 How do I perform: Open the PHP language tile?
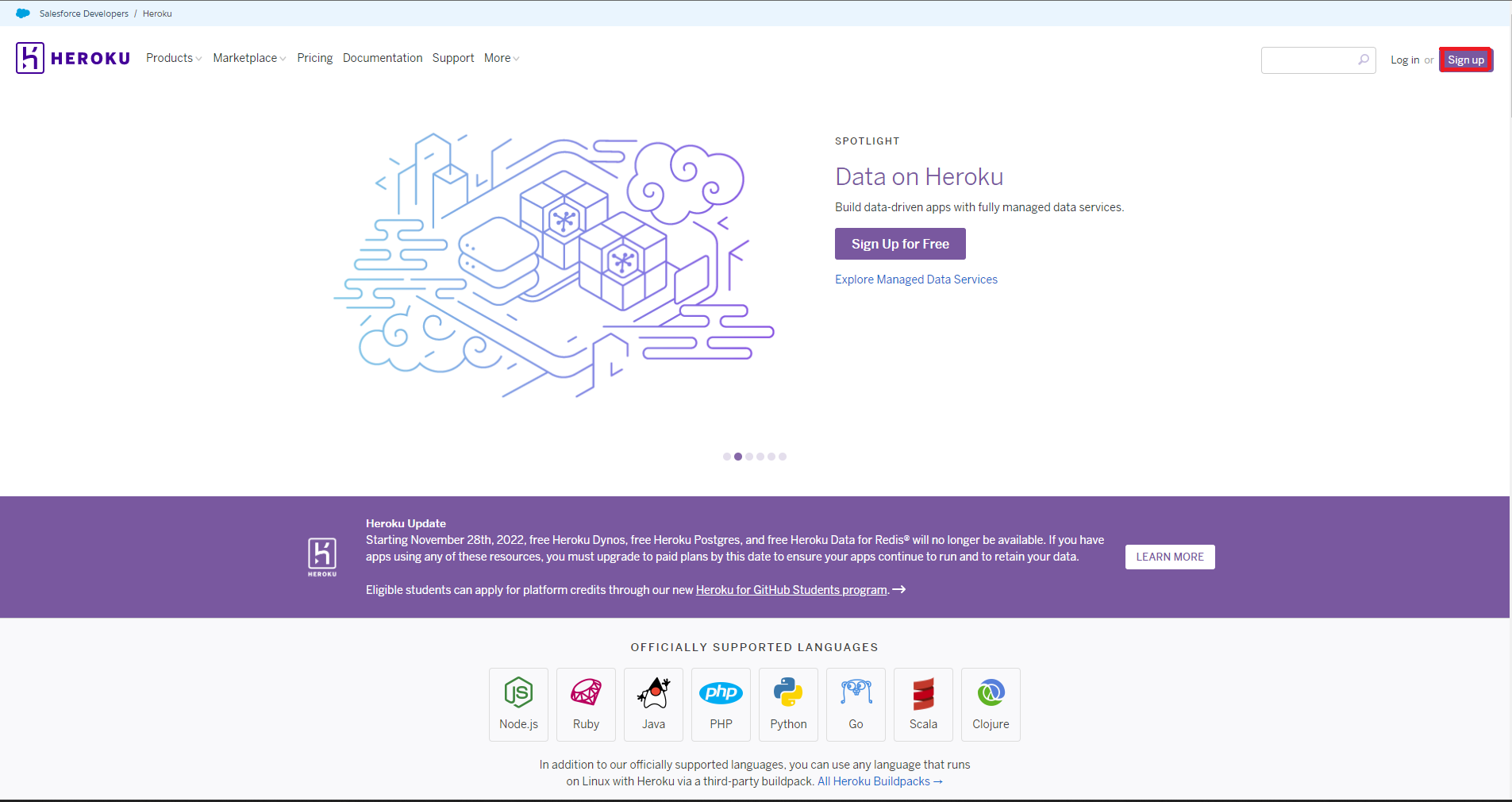tap(721, 704)
